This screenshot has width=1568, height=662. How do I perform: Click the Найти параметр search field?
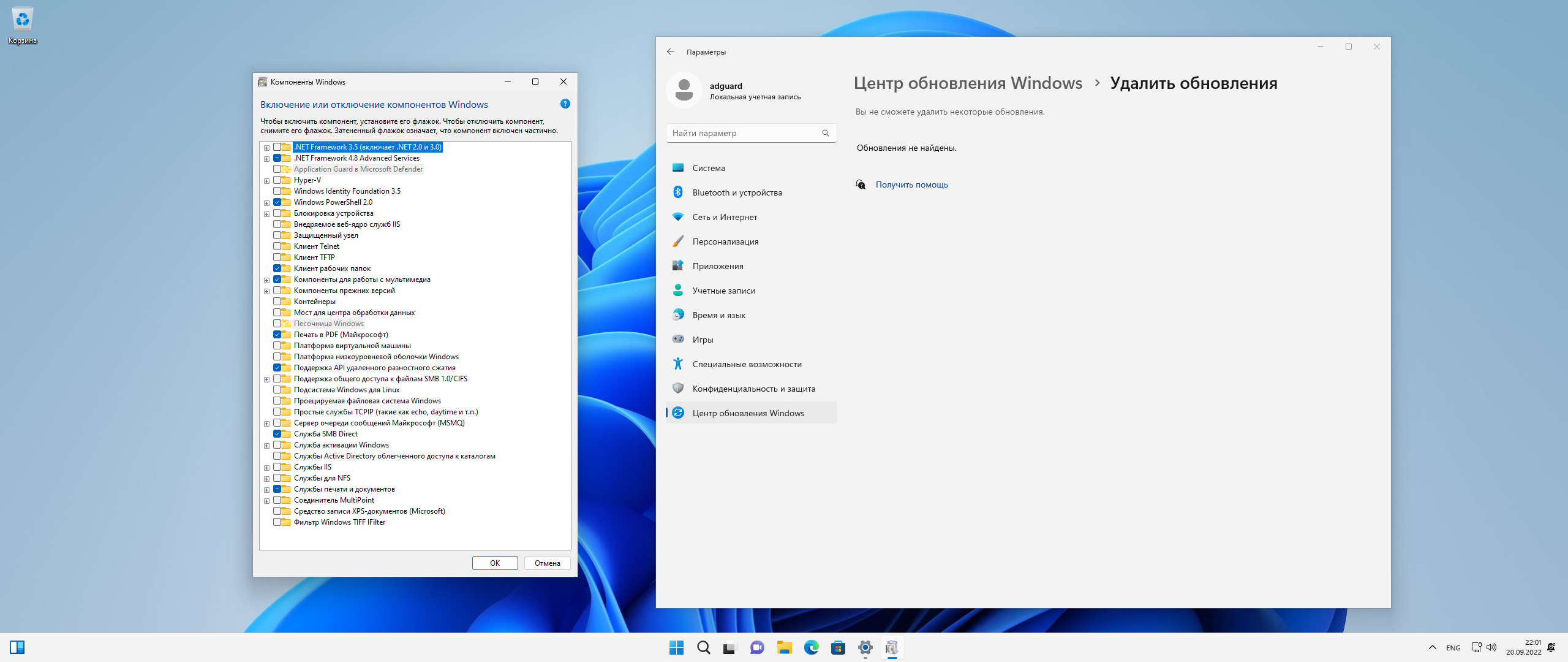click(744, 133)
